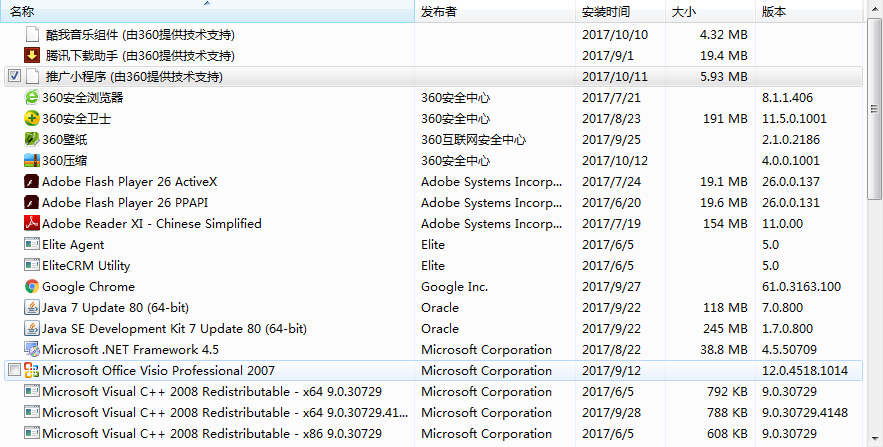Click the 360安全浏览器 browser icon
This screenshot has height=447, width=883.
(32, 97)
